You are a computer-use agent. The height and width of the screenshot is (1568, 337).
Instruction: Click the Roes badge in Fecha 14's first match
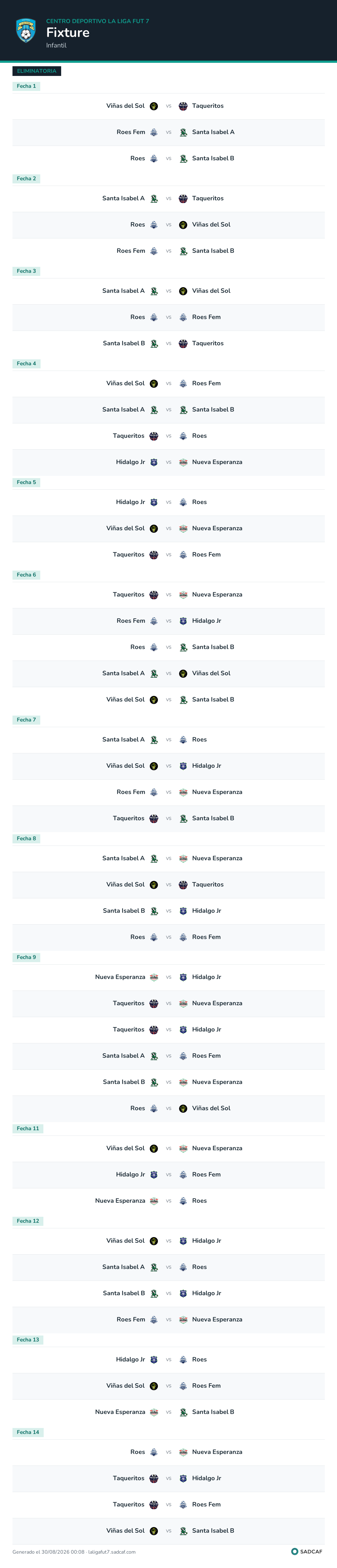[154, 1452]
